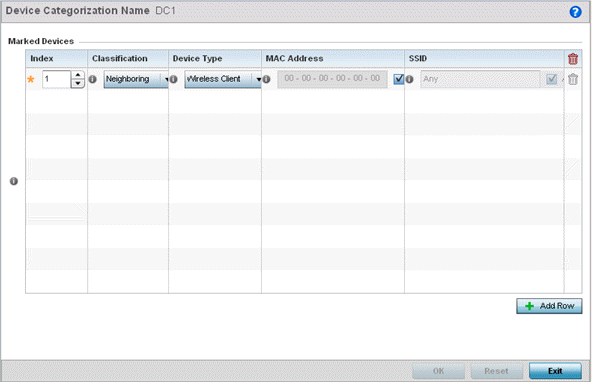Click the Reset button
Image resolution: width=592 pixels, height=382 pixels.
[x=496, y=371]
